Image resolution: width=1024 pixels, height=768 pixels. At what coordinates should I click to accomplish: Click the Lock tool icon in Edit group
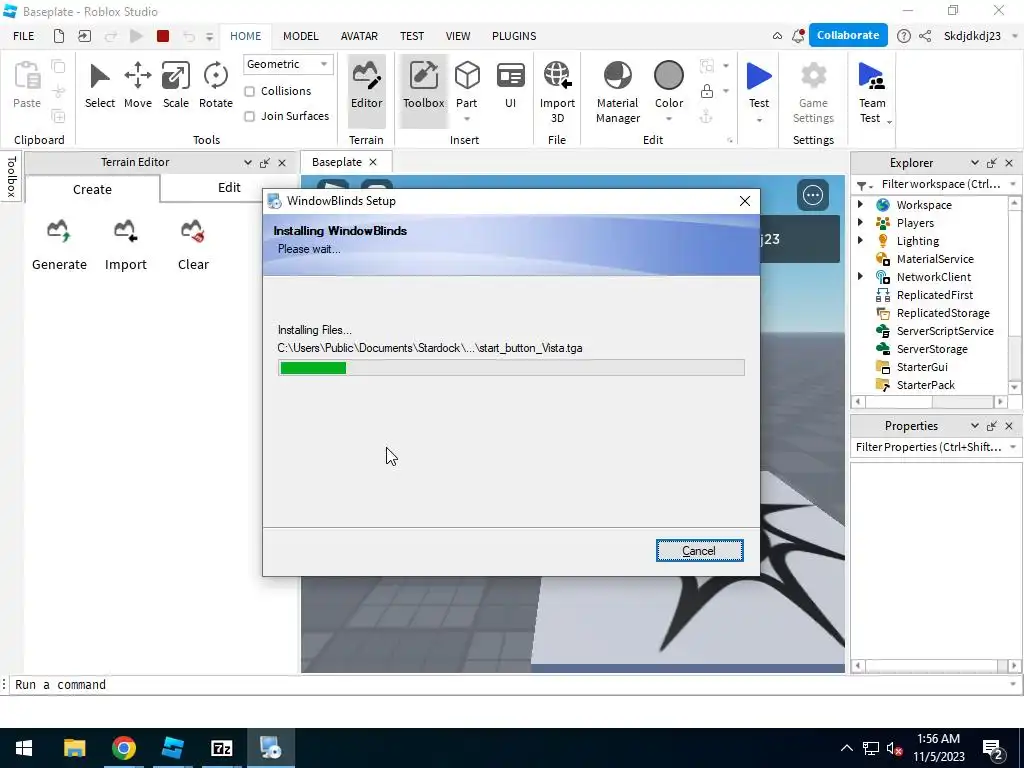tap(707, 91)
